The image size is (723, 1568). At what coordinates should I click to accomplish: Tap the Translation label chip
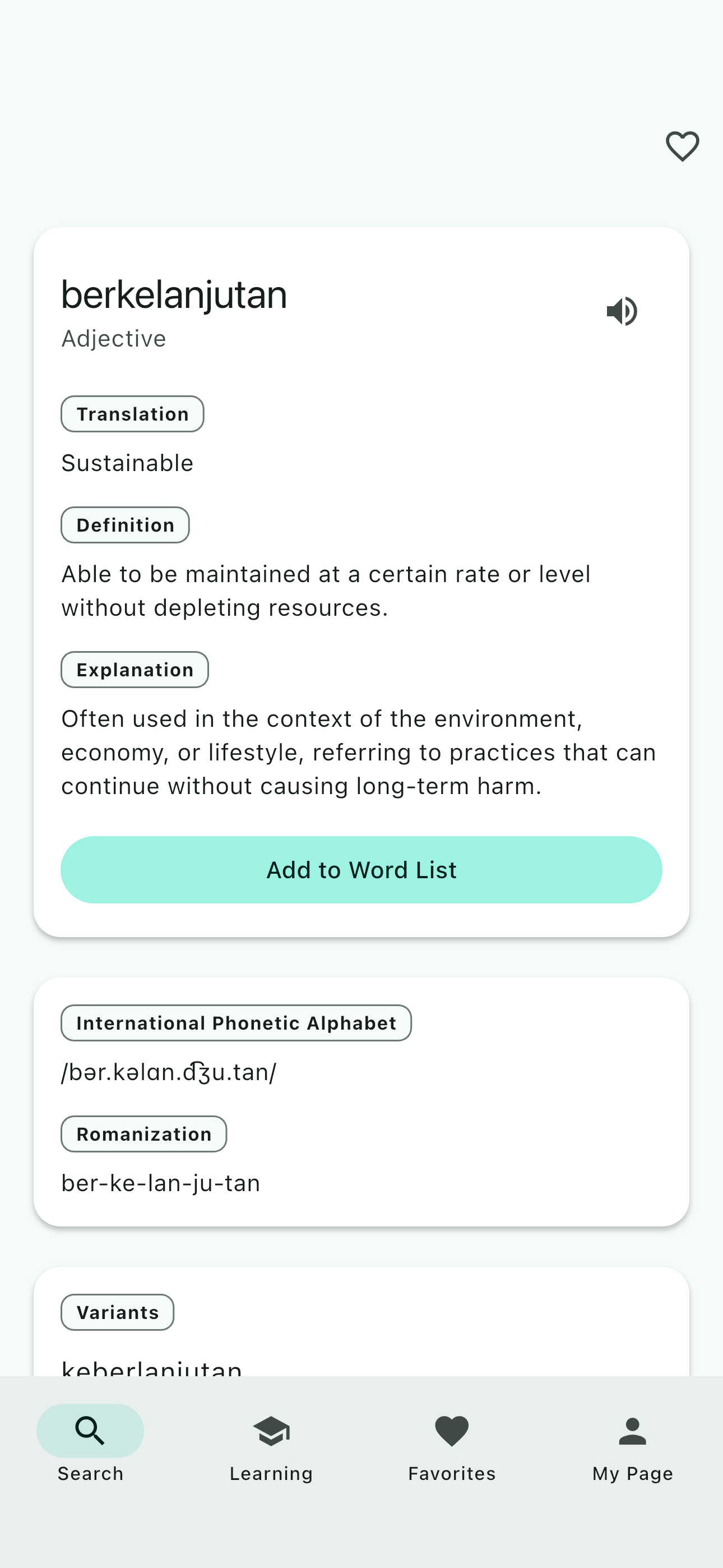(132, 414)
